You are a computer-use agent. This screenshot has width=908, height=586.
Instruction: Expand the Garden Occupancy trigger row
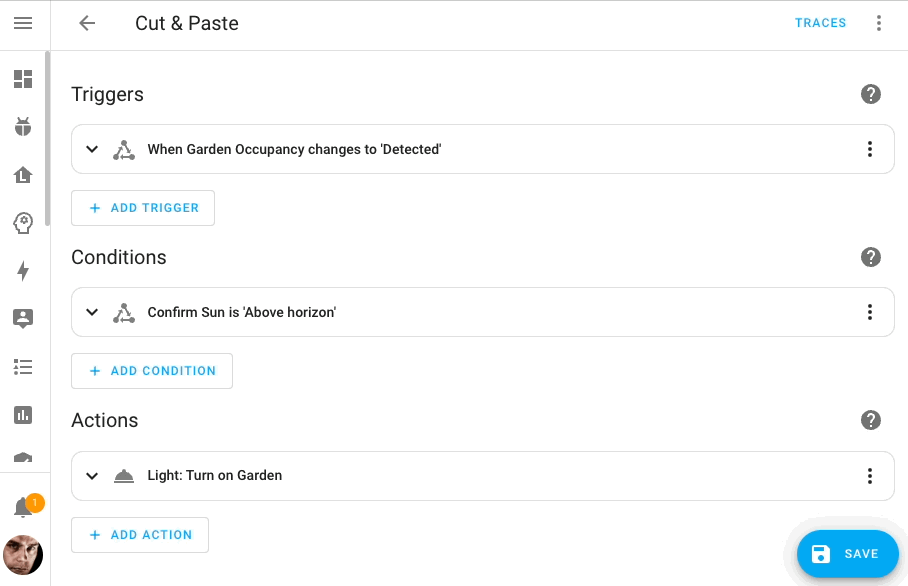92,149
